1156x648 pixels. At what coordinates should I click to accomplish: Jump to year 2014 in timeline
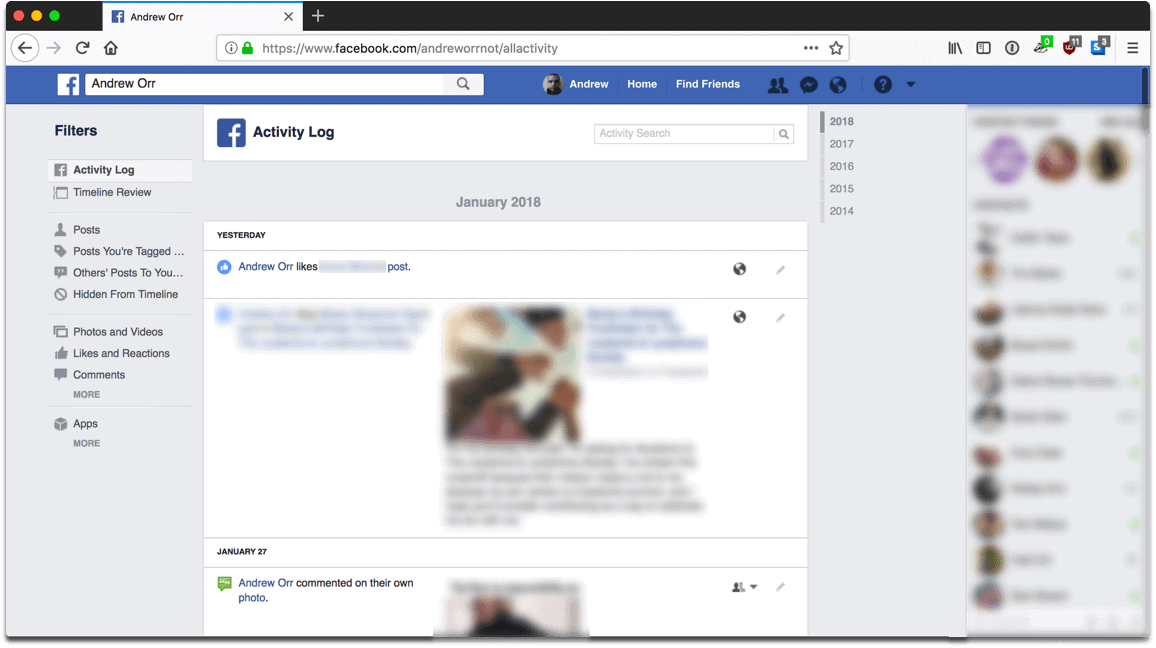click(x=841, y=211)
